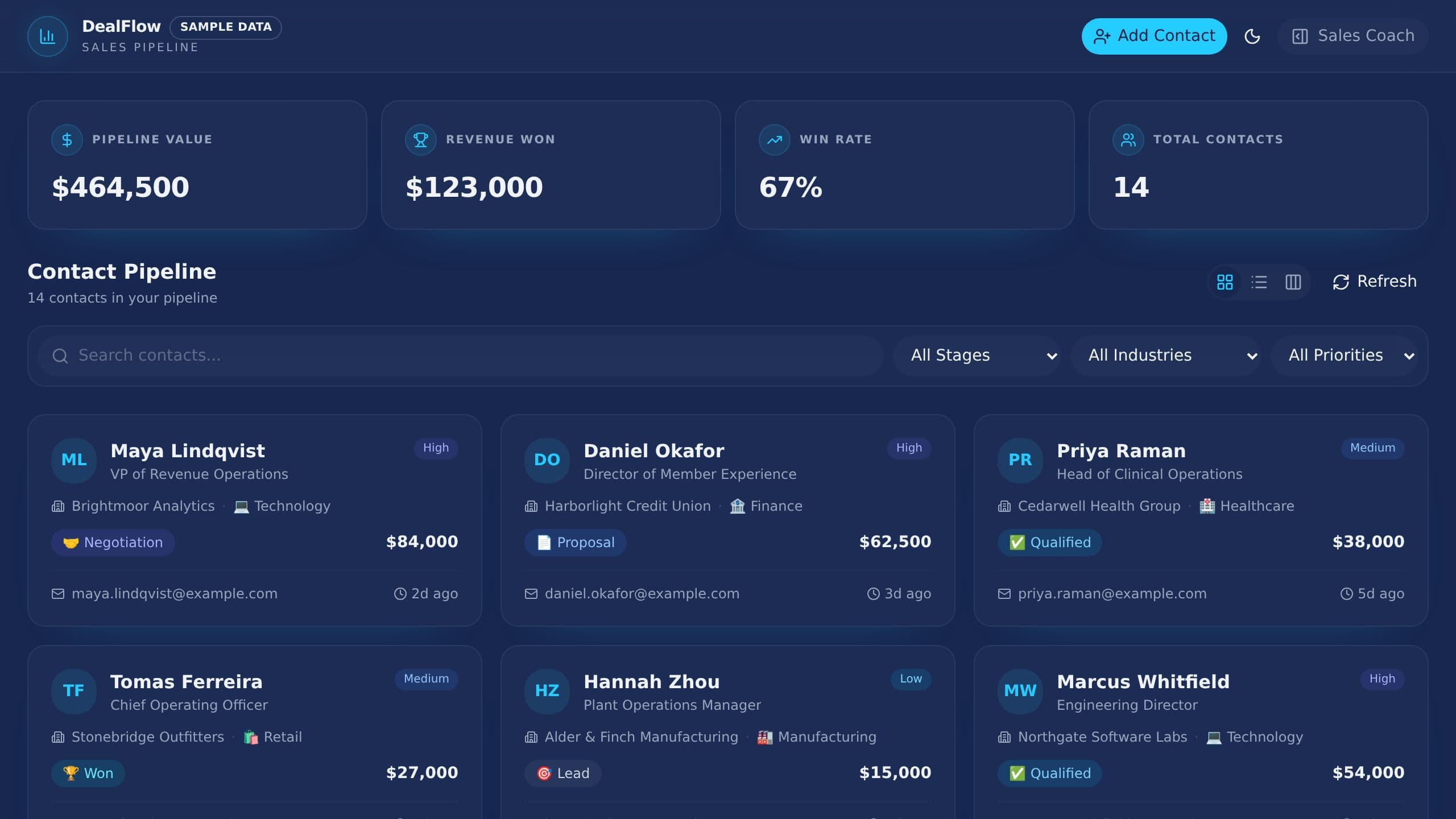The height and width of the screenshot is (819, 1456).
Task: Click the dollar icon on Pipeline Value
Action: (67, 139)
